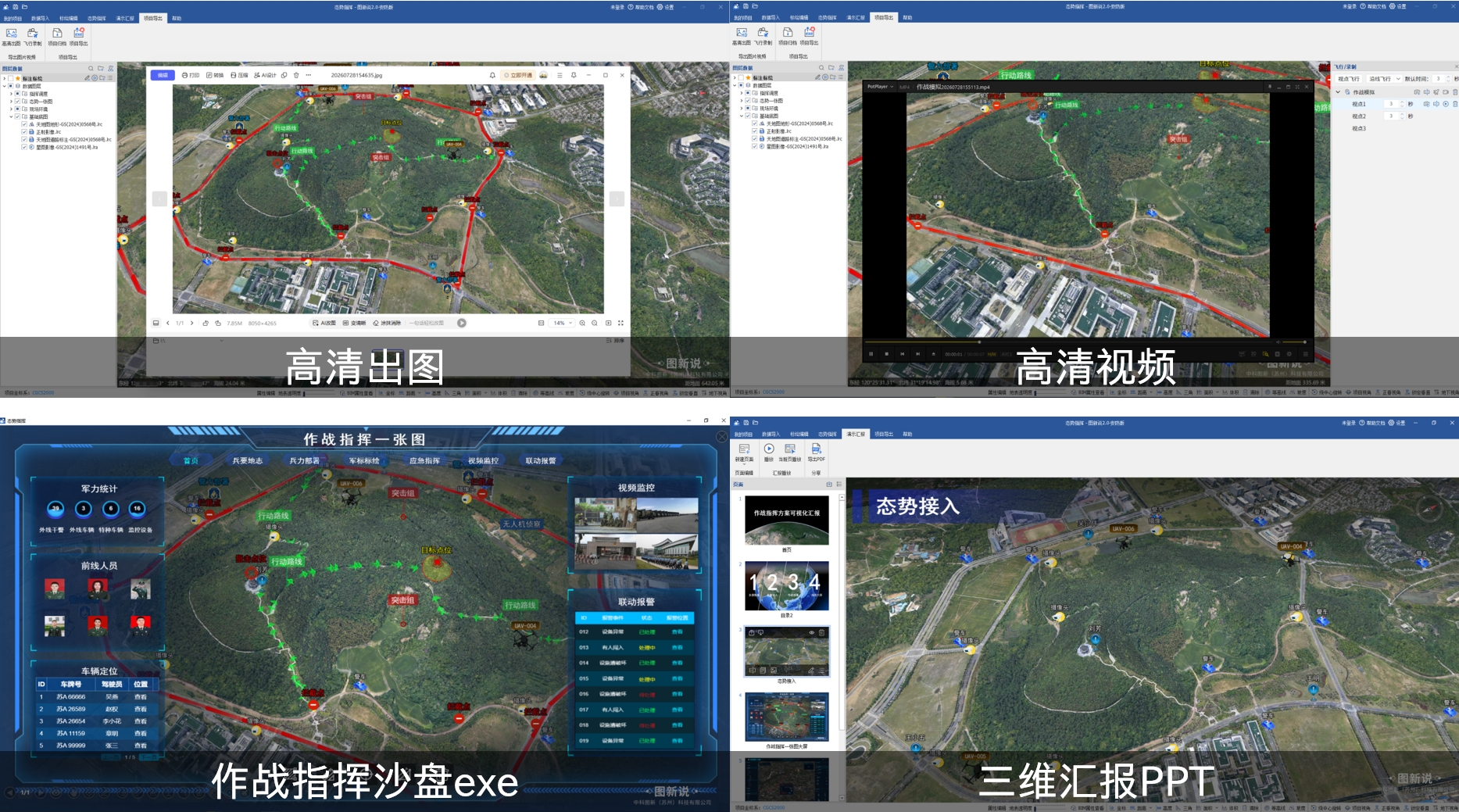Screen dimensions: 1459x812
Task: Delete 视点1 with its trash icon
Action: pos(1454,104)
